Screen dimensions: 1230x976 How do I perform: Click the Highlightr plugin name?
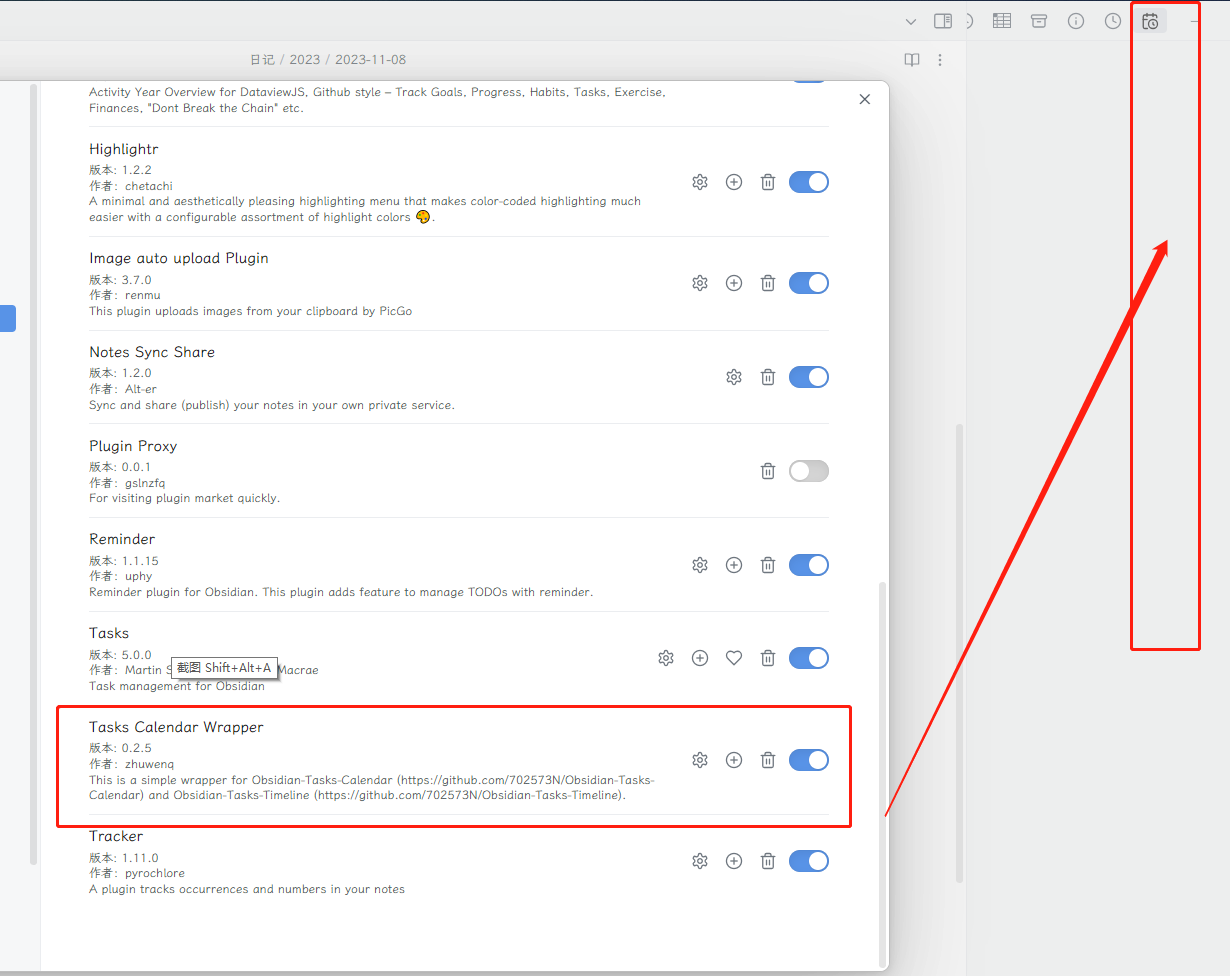coord(124,149)
